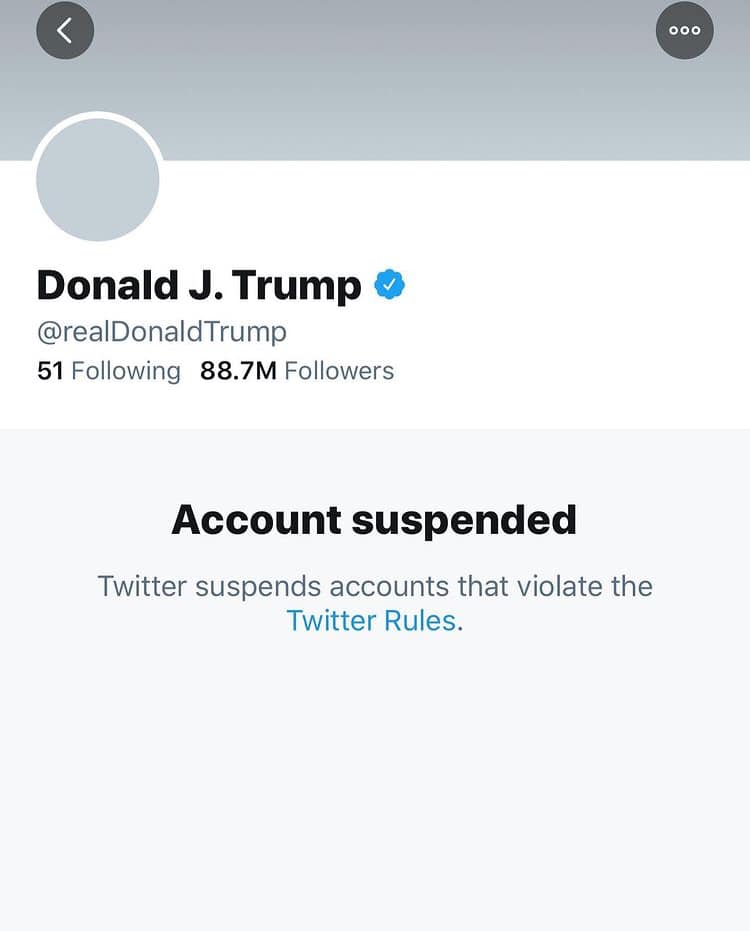Click the word "Trump" in the display name
This screenshot has width=750, height=931.
click(x=298, y=286)
